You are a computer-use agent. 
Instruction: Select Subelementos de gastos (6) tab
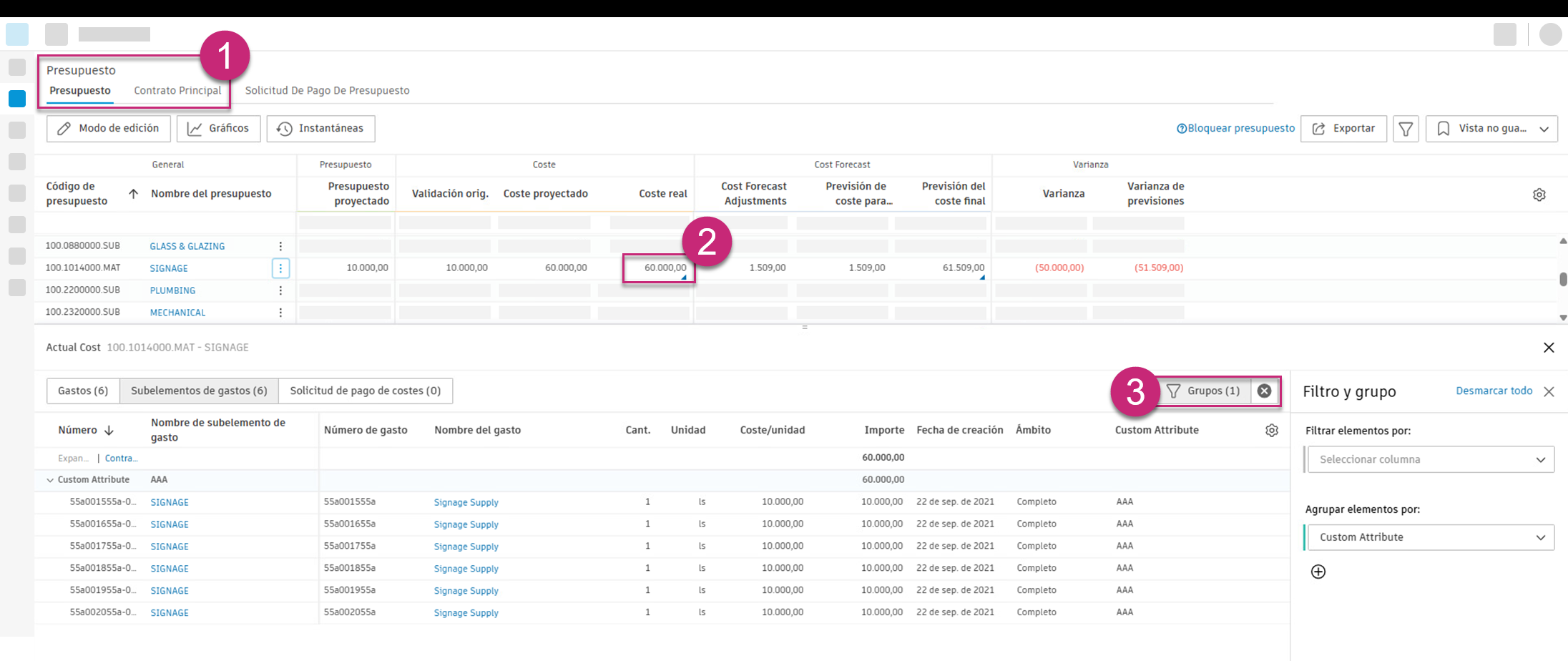[199, 391]
